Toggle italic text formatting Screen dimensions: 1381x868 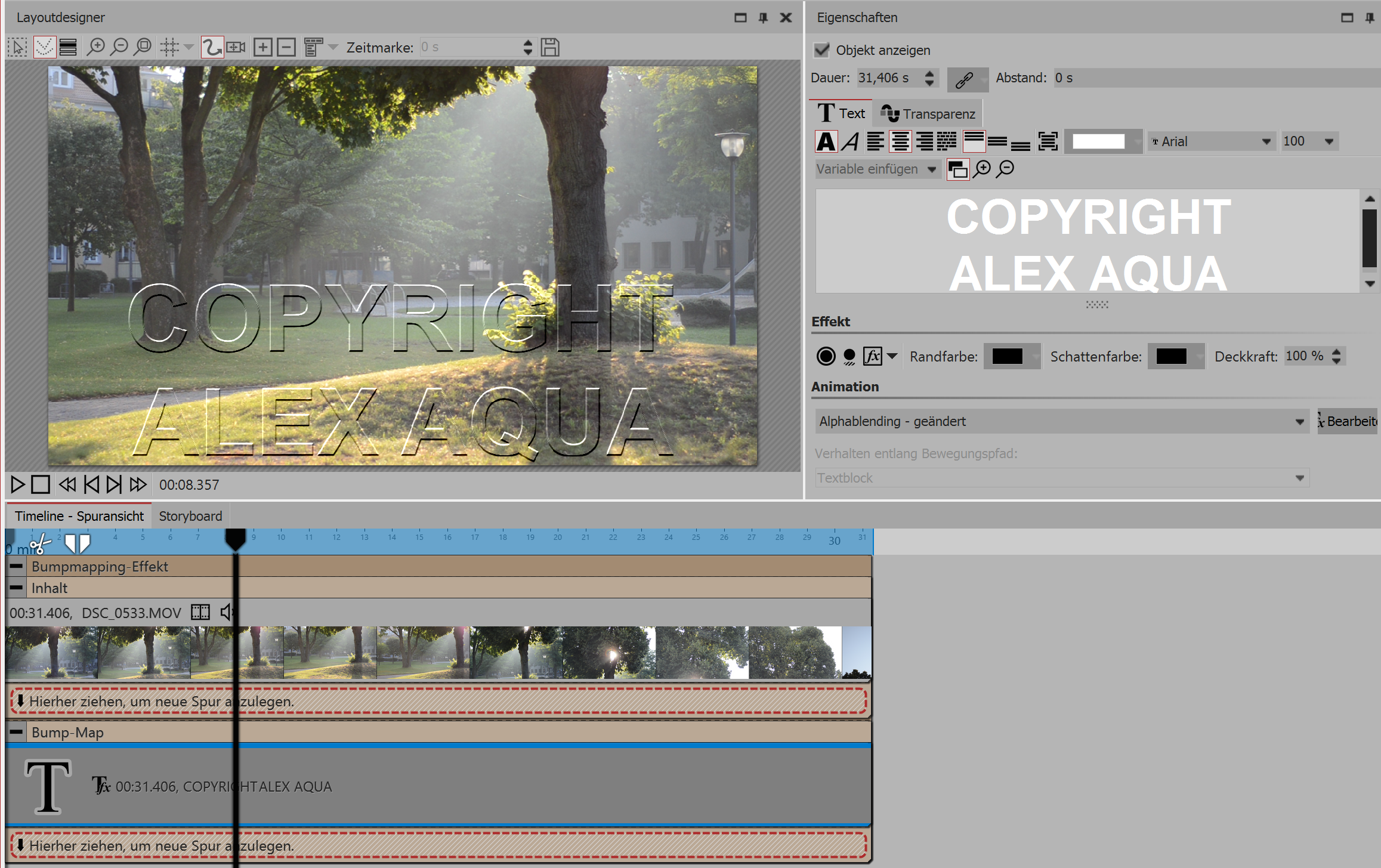coord(851,141)
